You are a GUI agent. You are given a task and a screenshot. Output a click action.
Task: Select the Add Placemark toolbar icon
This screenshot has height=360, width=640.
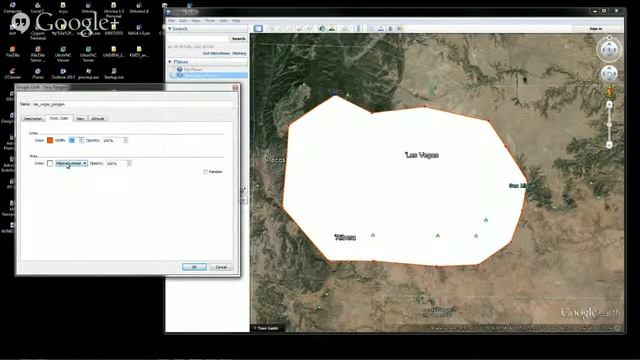point(271,29)
